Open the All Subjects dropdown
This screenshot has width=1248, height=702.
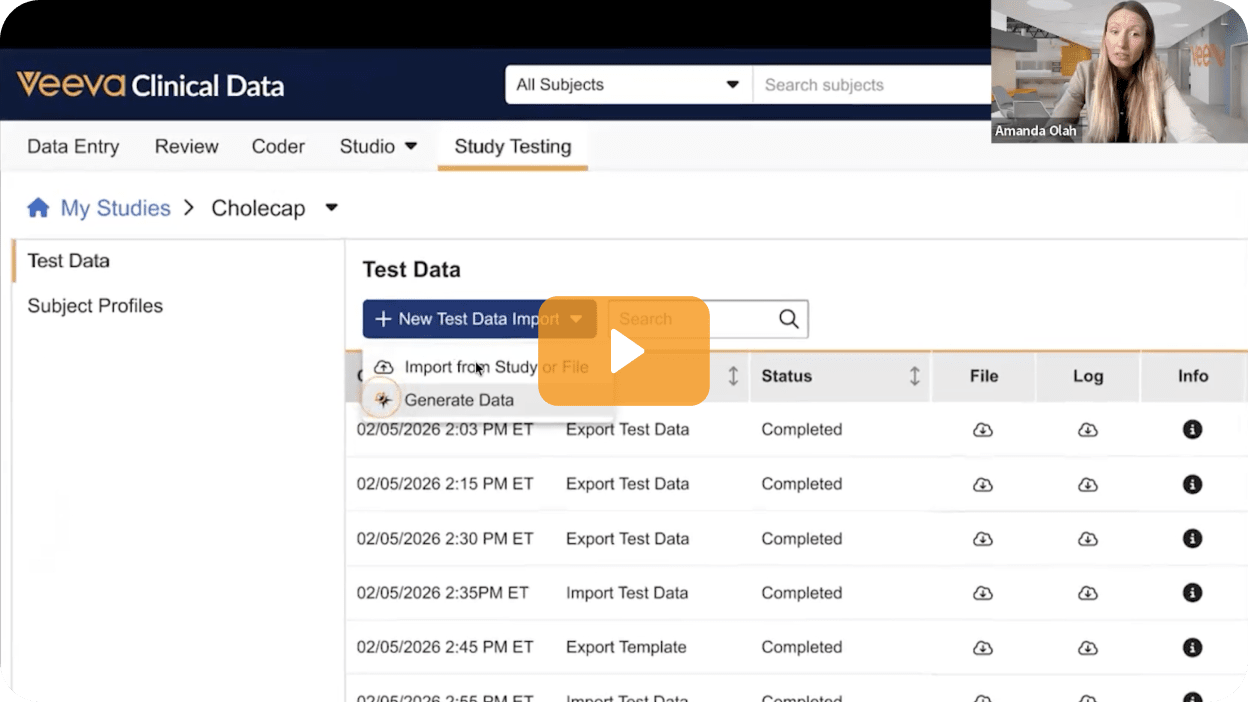tap(628, 85)
